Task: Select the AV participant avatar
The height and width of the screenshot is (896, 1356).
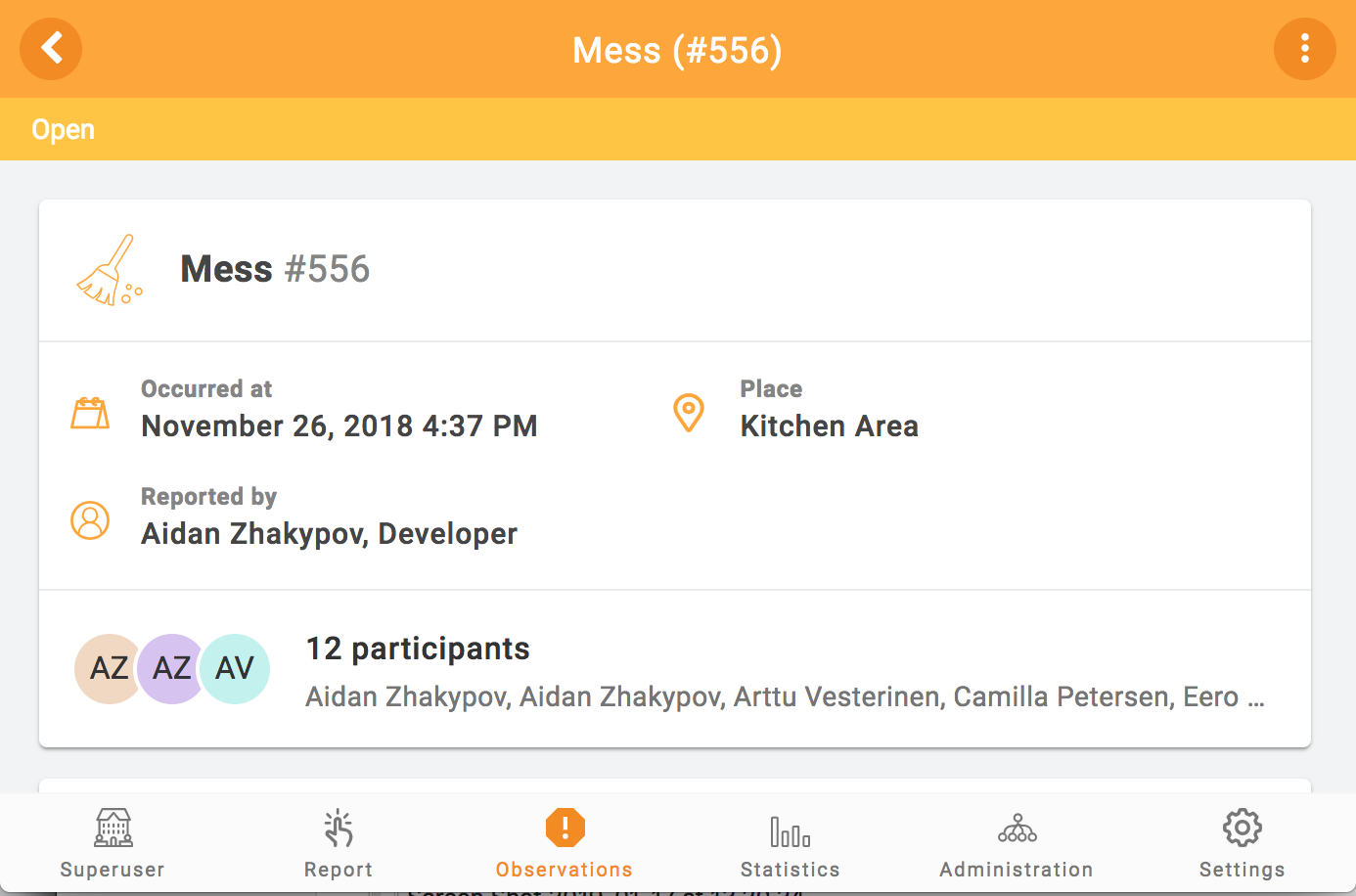Action: 235,668
